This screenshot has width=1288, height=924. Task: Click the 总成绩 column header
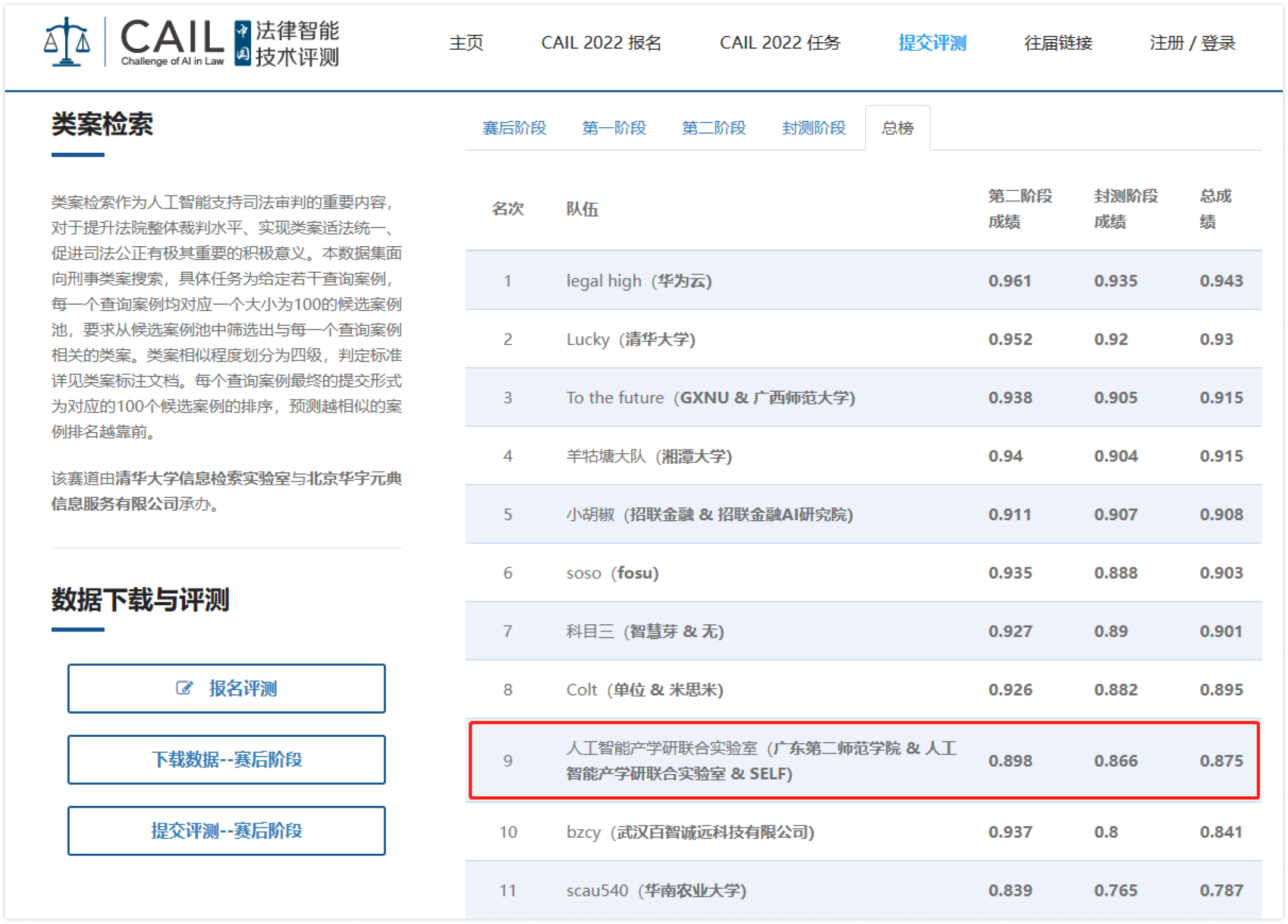[x=1215, y=209]
